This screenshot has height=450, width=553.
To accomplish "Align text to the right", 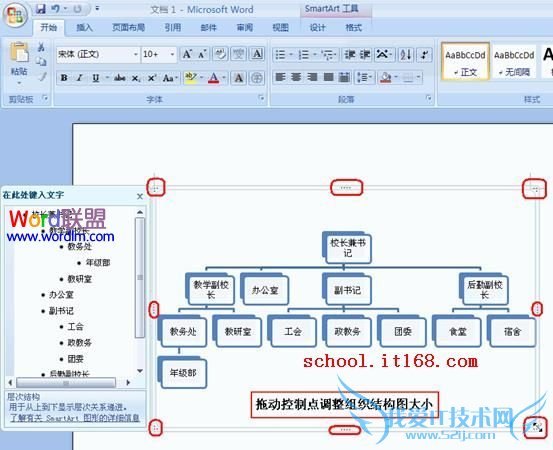I will [x=312, y=77].
